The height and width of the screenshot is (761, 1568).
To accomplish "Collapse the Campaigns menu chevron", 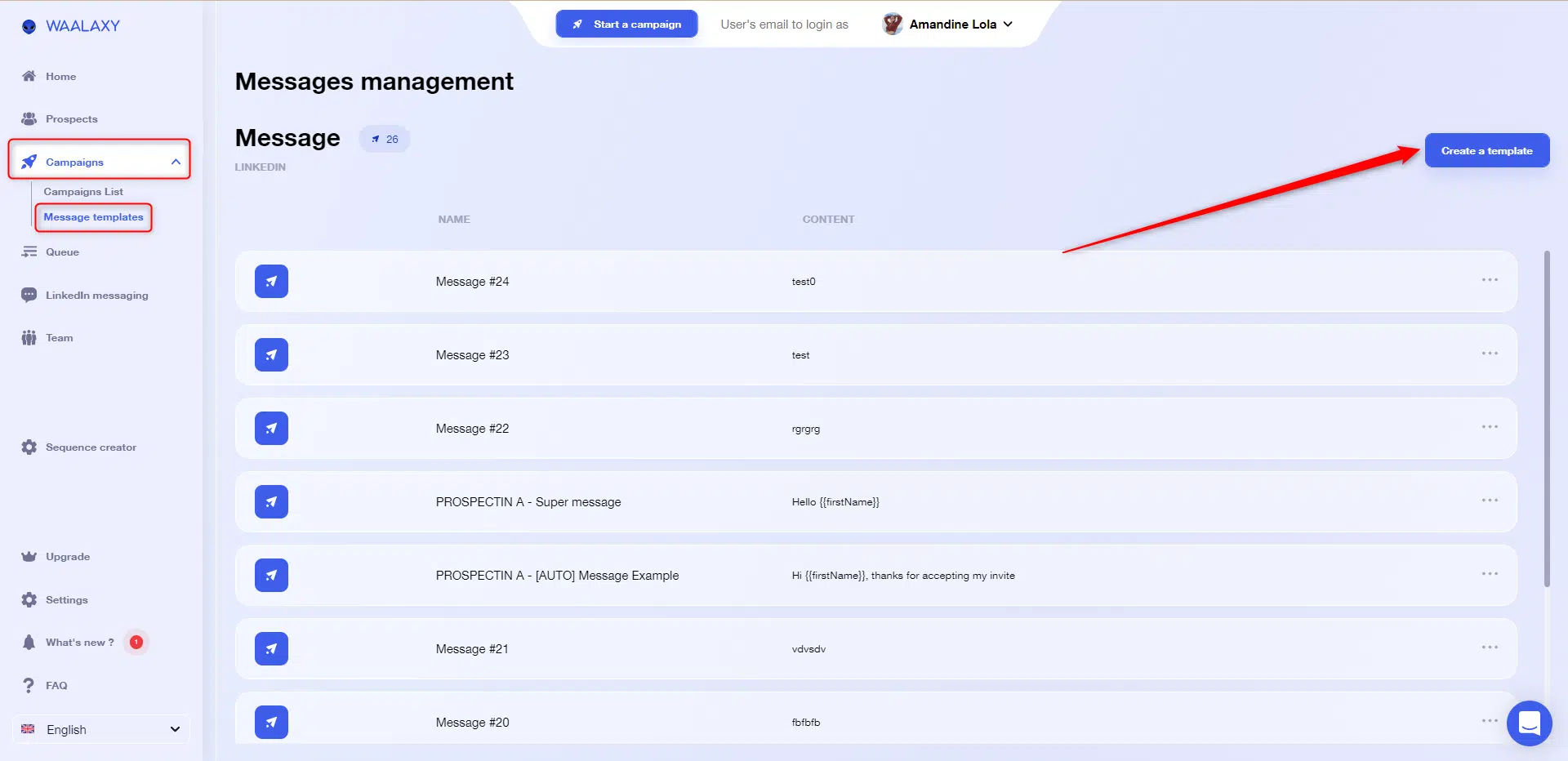I will pos(176,162).
